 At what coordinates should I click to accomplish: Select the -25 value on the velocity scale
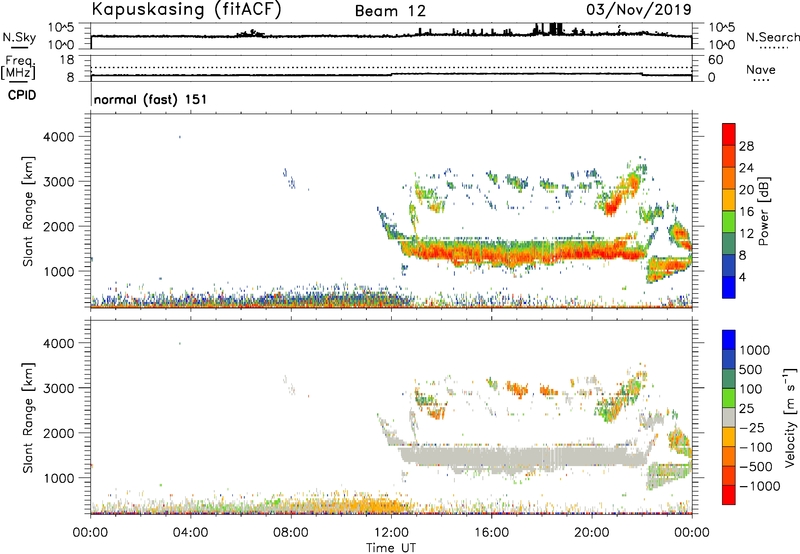click(752, 428)
